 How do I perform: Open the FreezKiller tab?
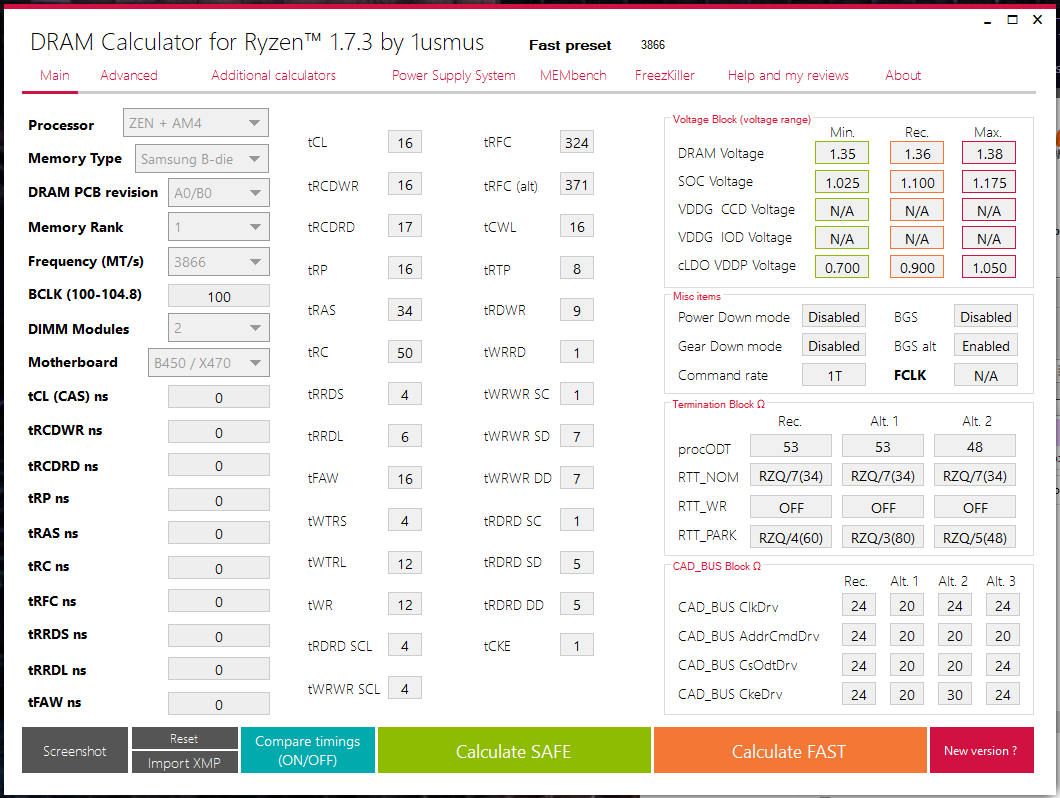(x=665, y=75)
